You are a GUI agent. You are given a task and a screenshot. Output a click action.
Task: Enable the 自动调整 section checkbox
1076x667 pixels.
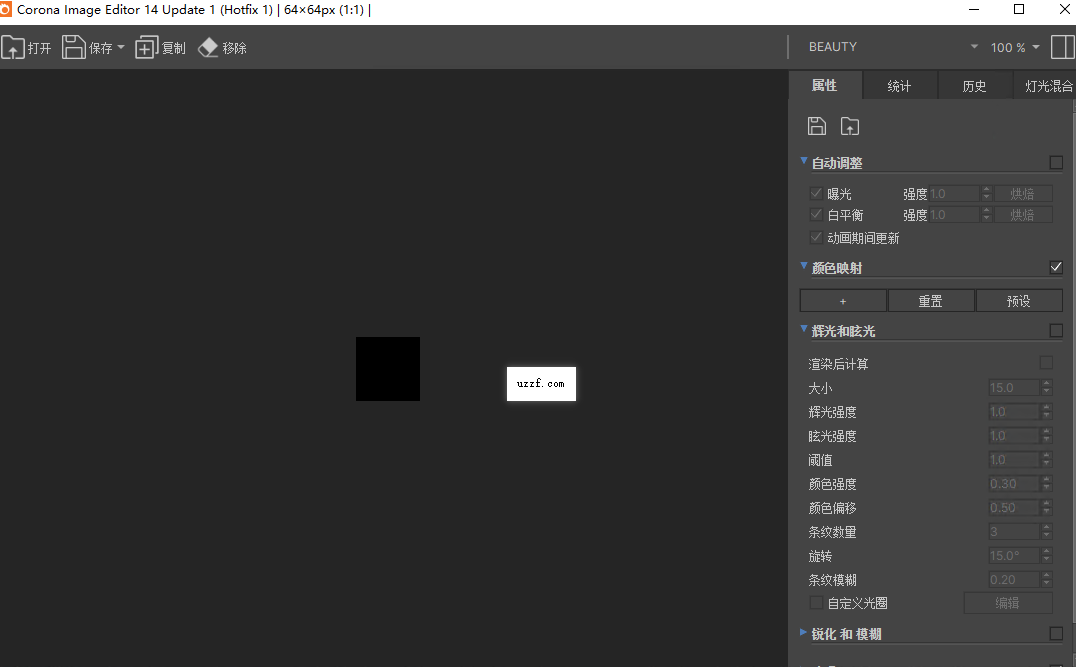click(1056, 162)
